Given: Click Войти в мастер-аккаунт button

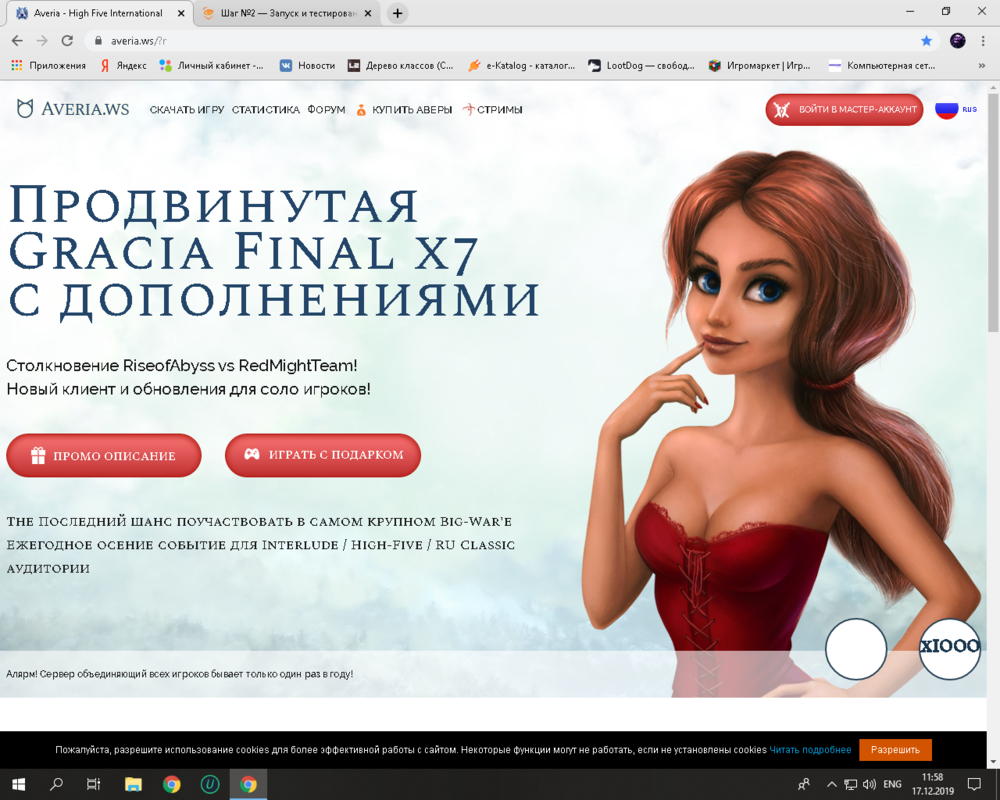Looking at the screenshot, I should coord(843,109).
